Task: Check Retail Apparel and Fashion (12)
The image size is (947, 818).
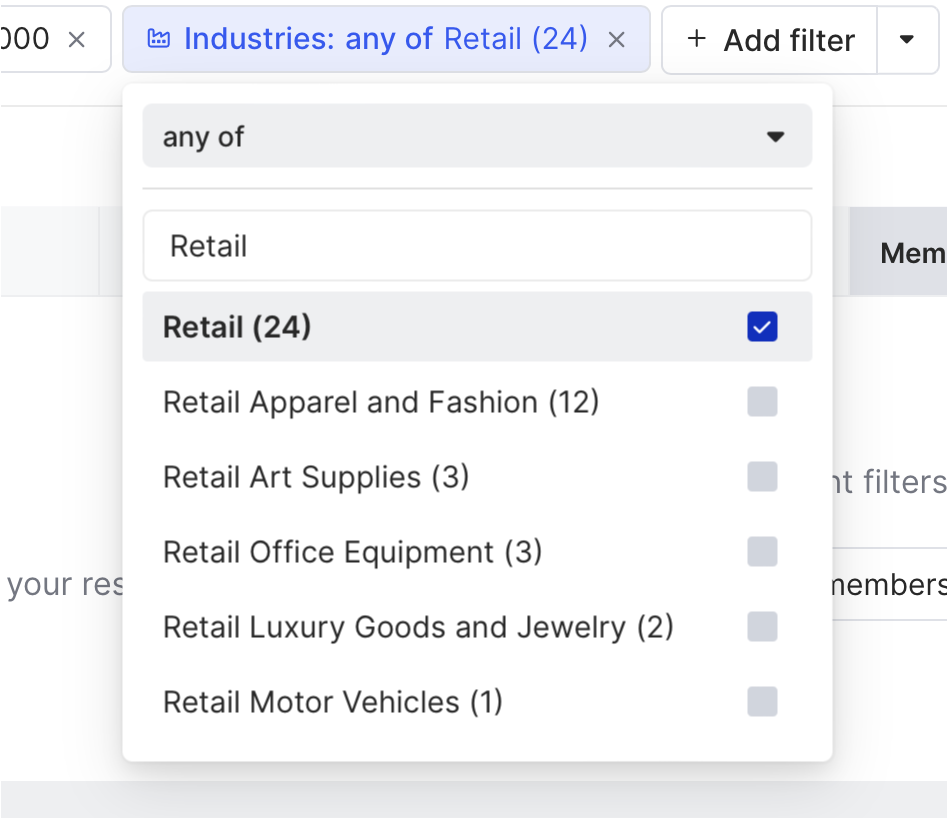Action: coord(762,402)
